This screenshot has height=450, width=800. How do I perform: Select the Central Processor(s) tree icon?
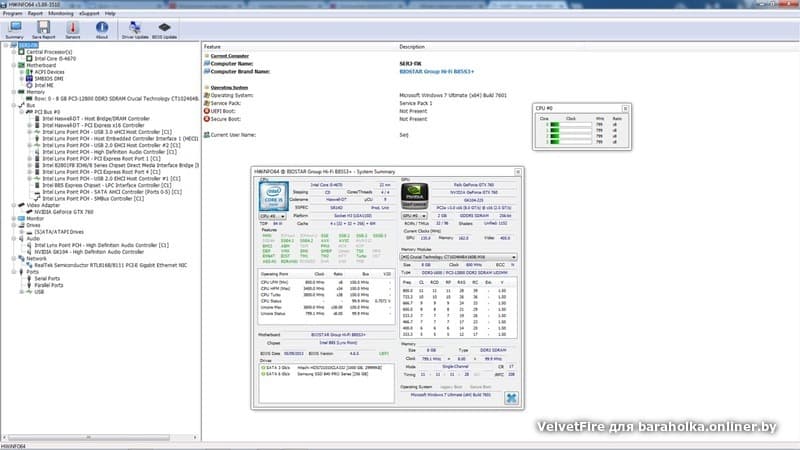pyautogui.click(x=21, y=52)
